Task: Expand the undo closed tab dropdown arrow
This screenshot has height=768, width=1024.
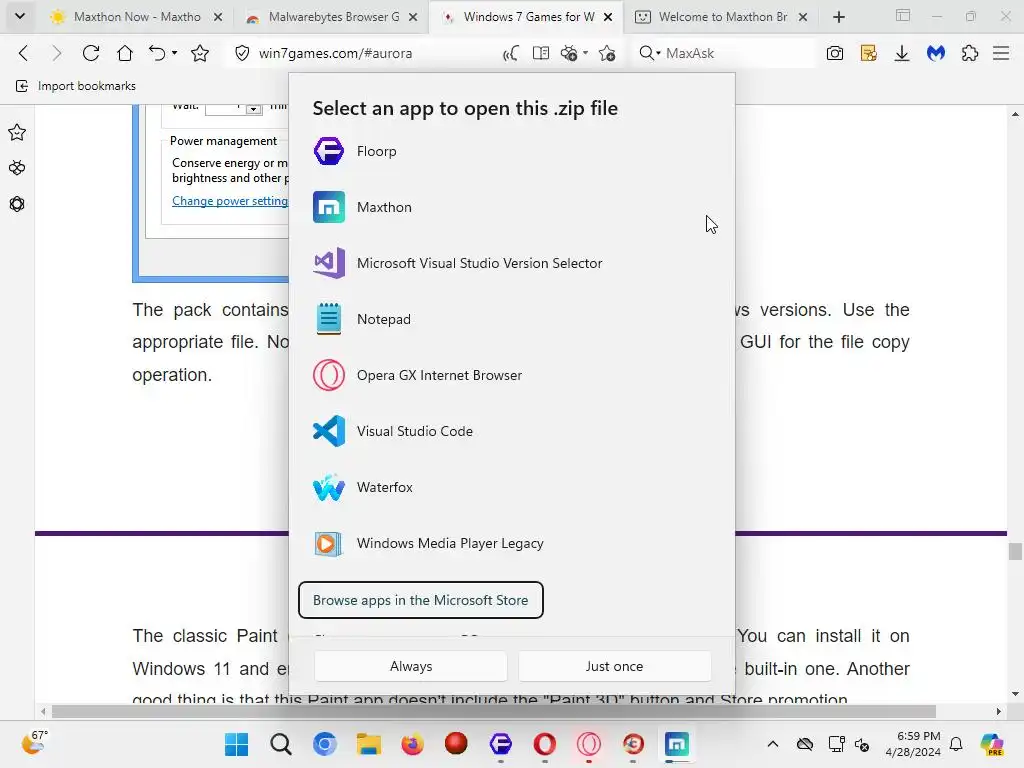Action: tap(174, 53)
